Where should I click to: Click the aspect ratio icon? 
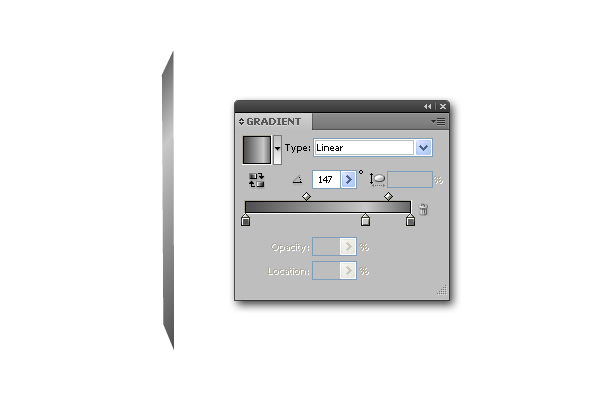[377, 180]
